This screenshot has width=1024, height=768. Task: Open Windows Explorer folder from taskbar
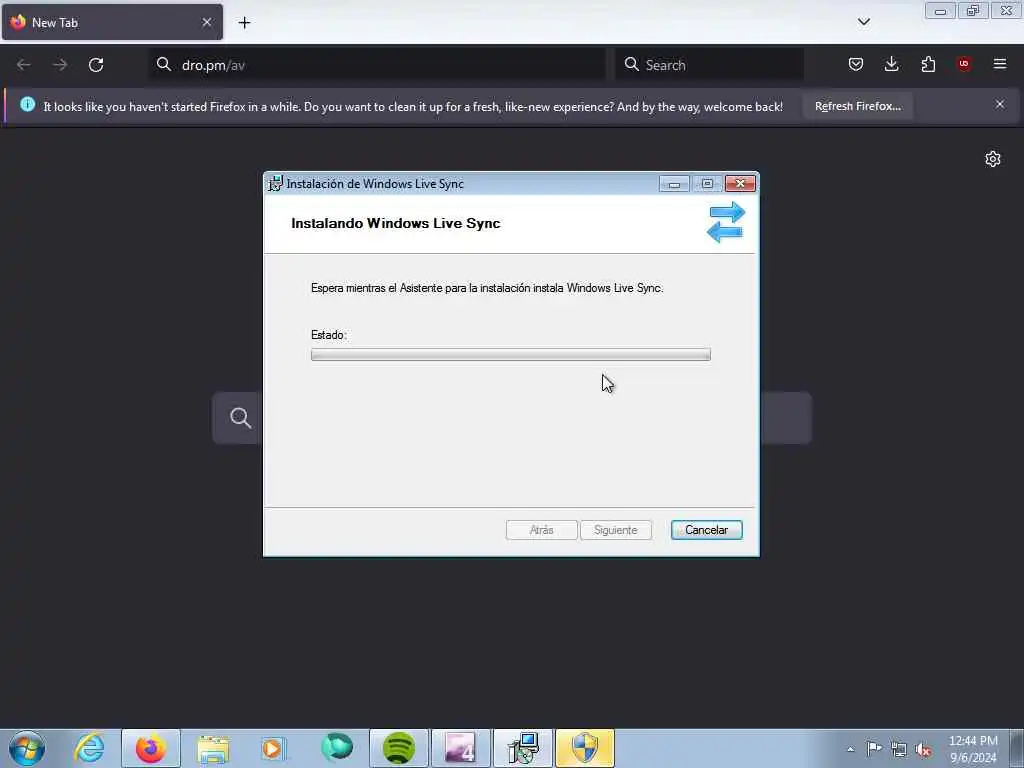point(213,748)
